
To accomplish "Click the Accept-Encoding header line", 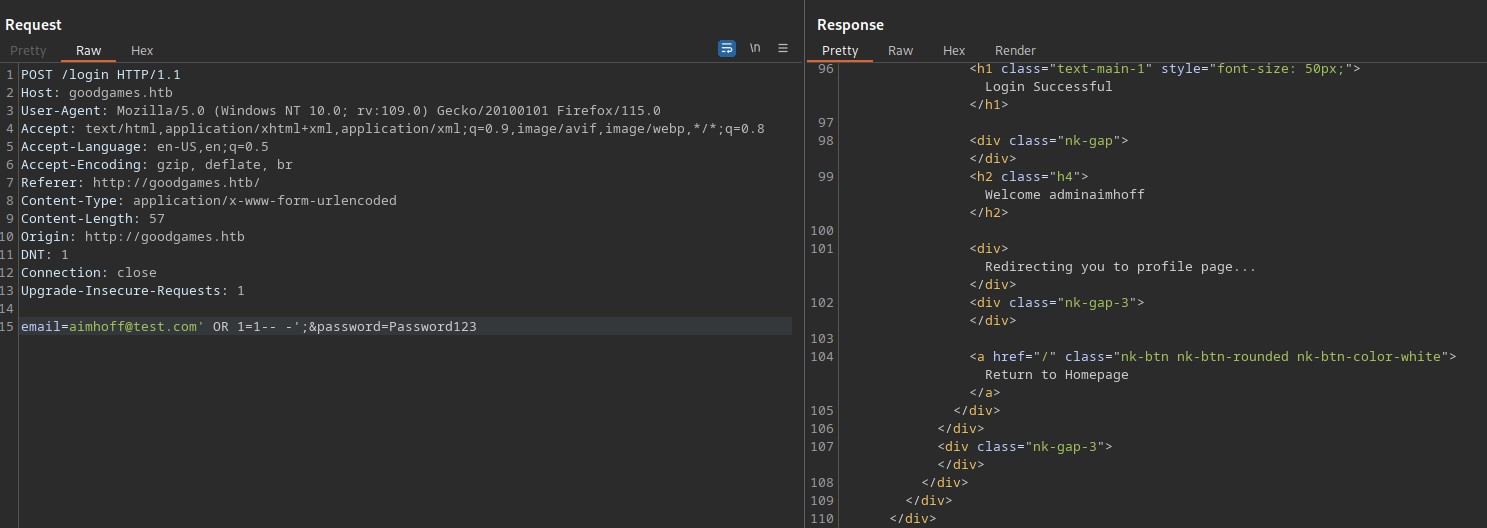I will 157,165.
